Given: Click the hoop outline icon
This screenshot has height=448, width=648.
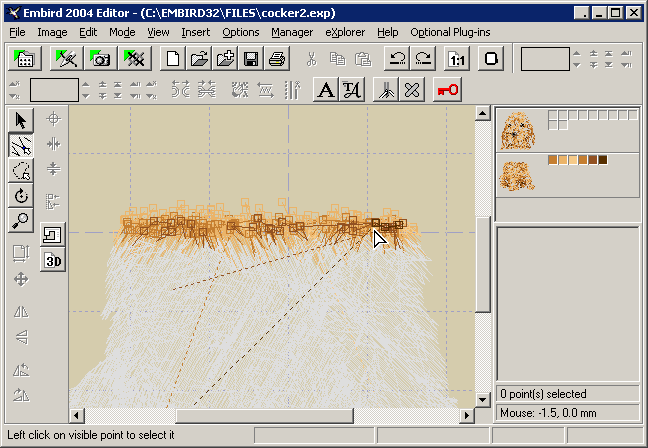Looking at the screenshot, I should [x=491, y=59].
